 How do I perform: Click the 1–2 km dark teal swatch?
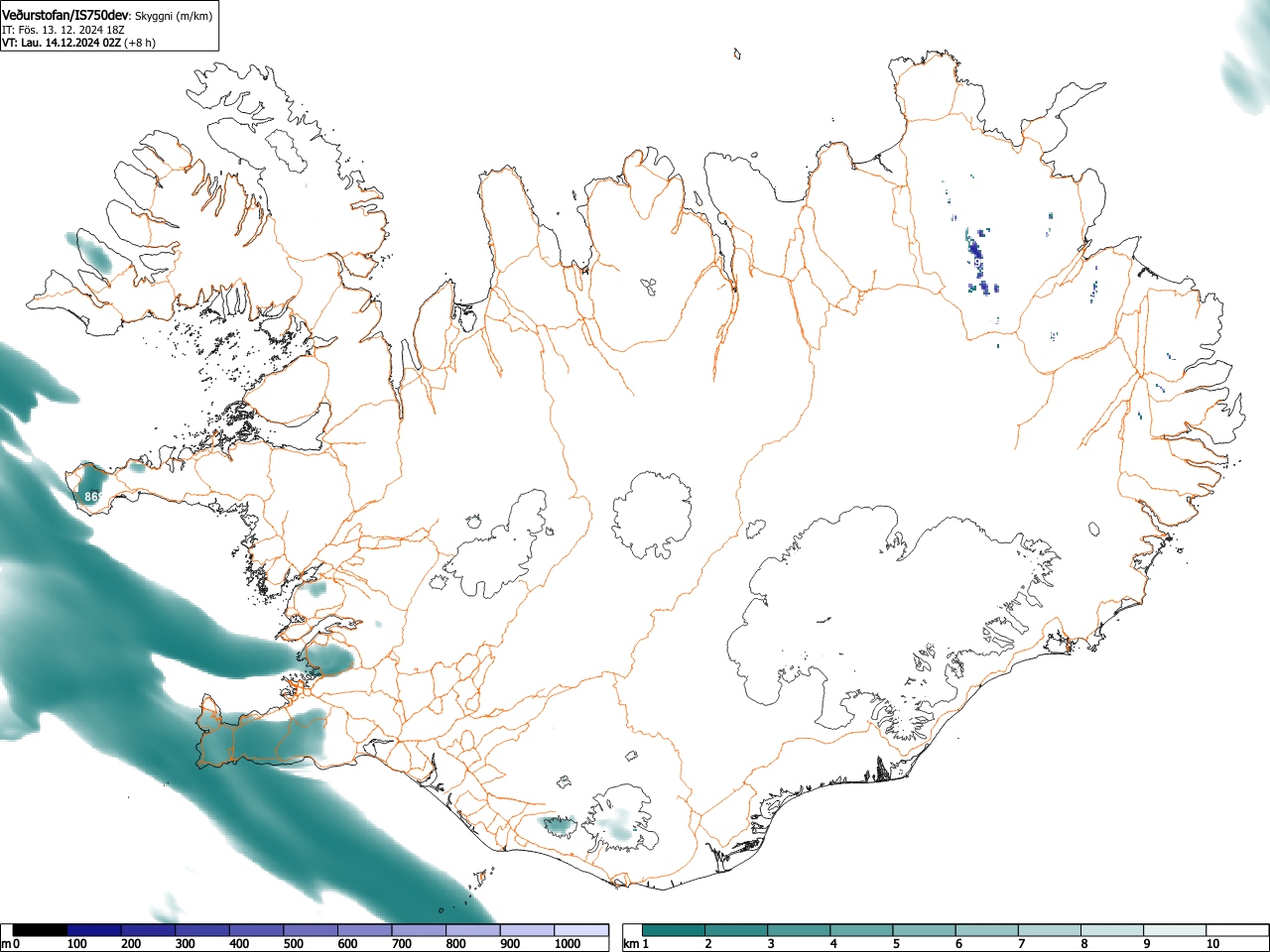(674, 930)
